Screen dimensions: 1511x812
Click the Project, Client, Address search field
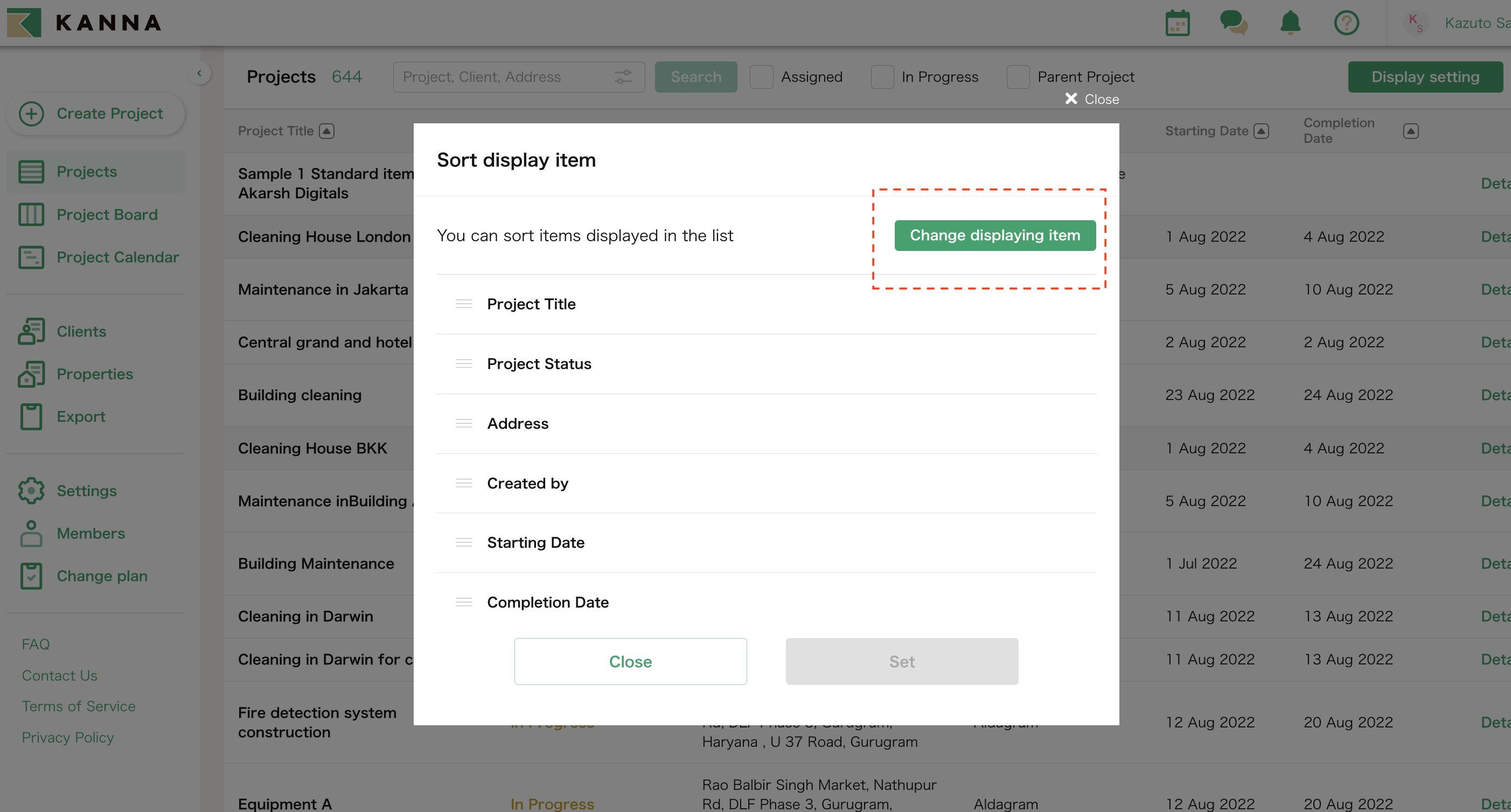504,77
